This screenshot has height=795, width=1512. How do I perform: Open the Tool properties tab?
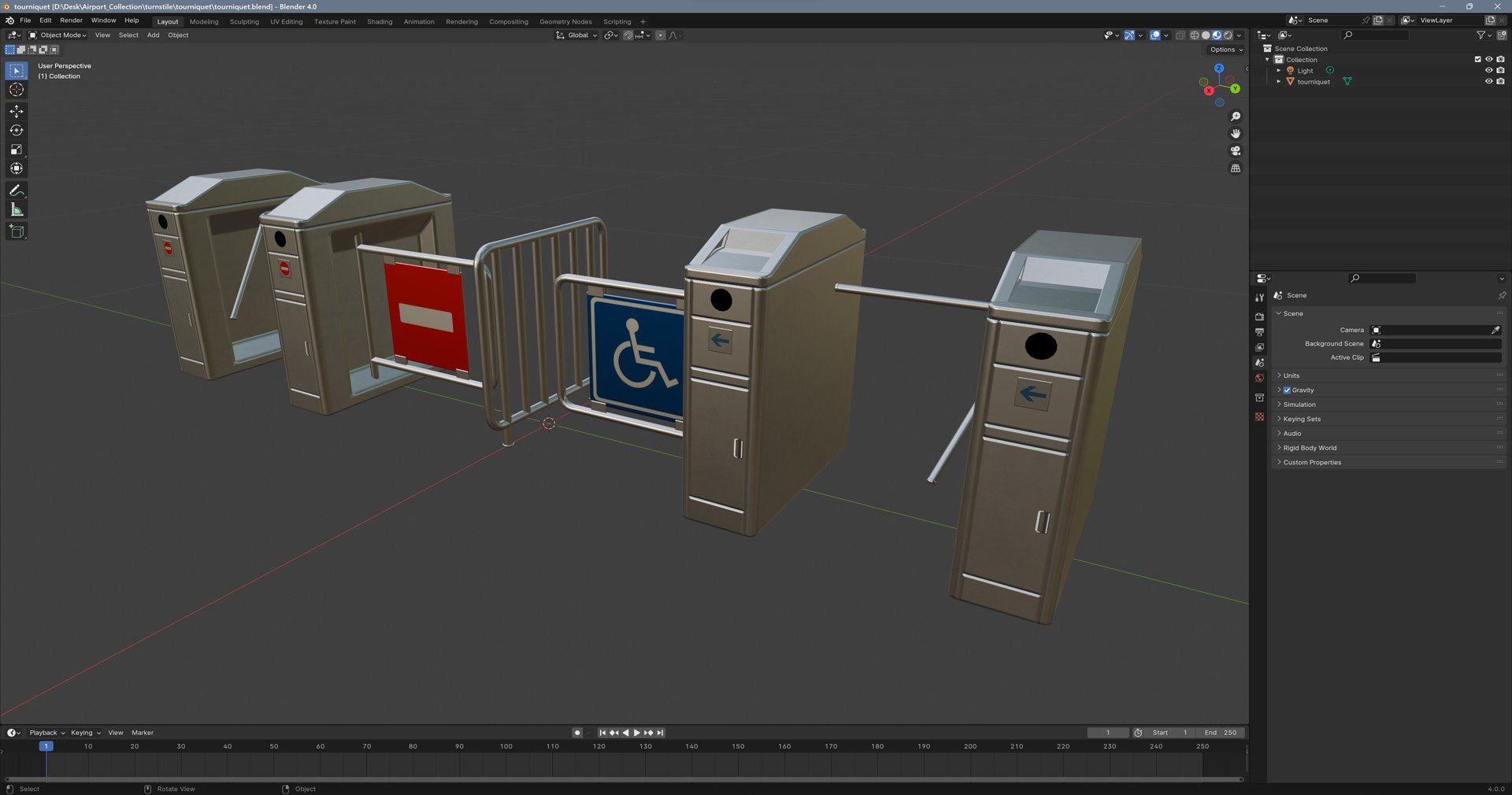1259,298
